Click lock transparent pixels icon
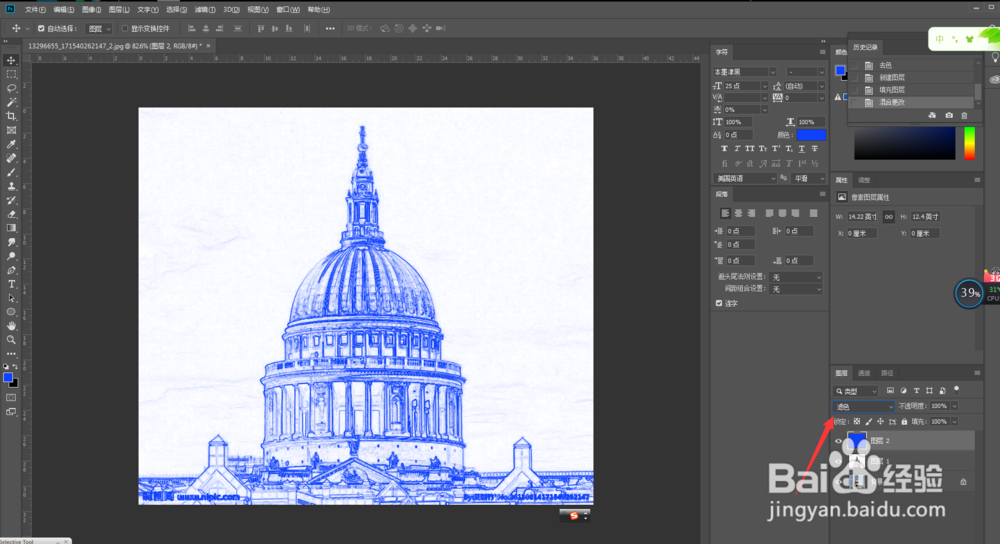The width and height of the screenshot is (1000, 544). pyautogui.click(x=857, y=422)
